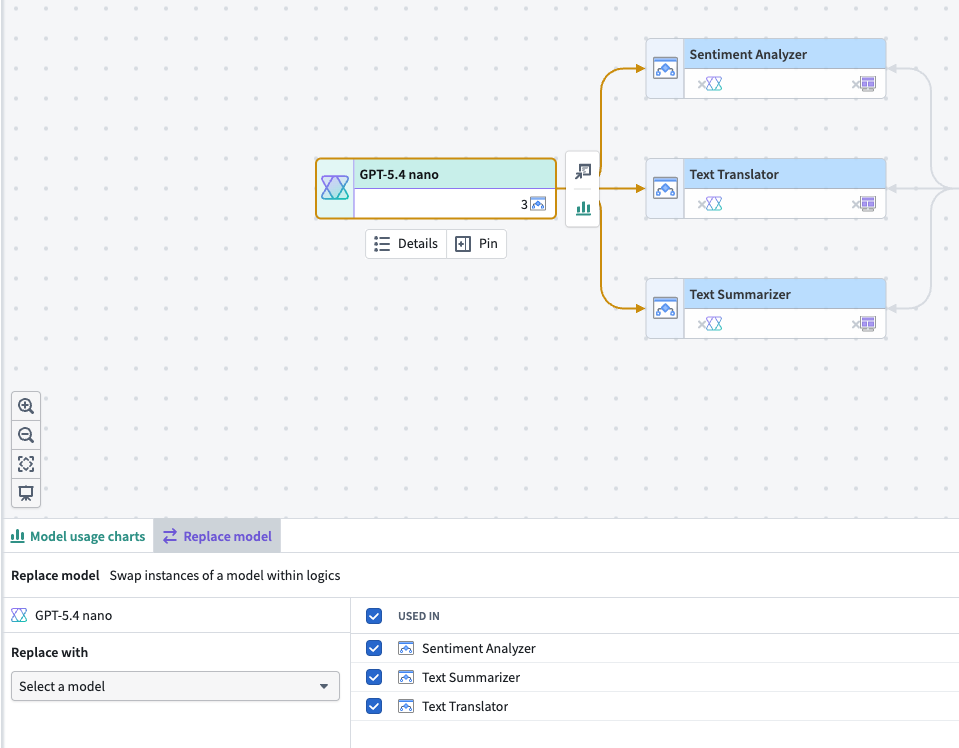The width and height of the screenshot is (959, 748).
Task: Open the Select a model dropdown
Action: click(175, 686)
